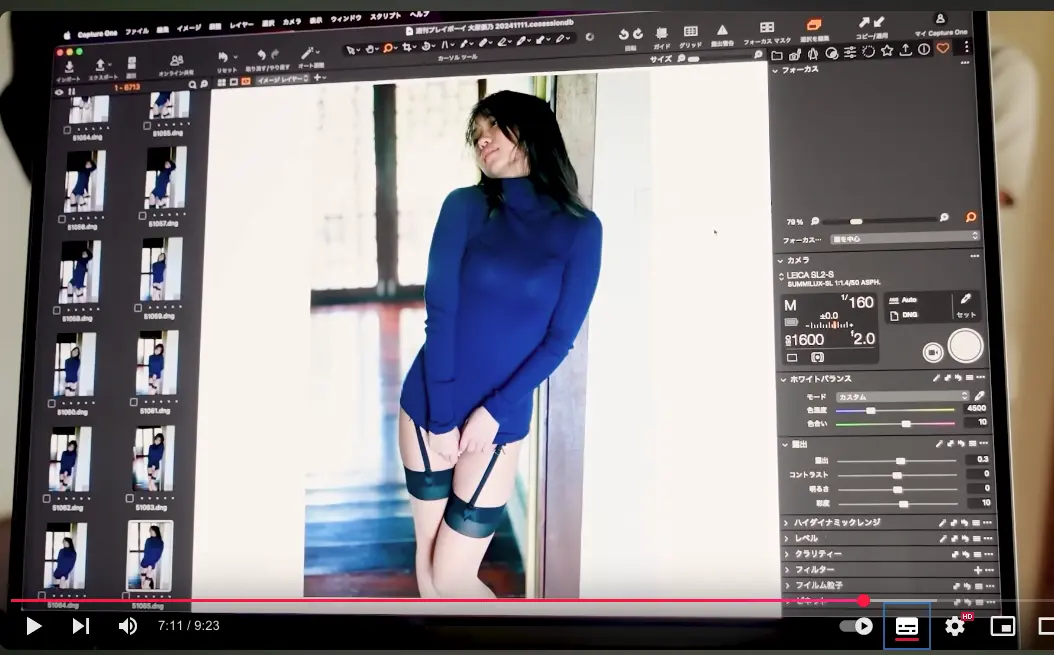Viewport: 1054px width, 655px height.
Task: Open the My Capture One account icon
Action: point(940,20)
